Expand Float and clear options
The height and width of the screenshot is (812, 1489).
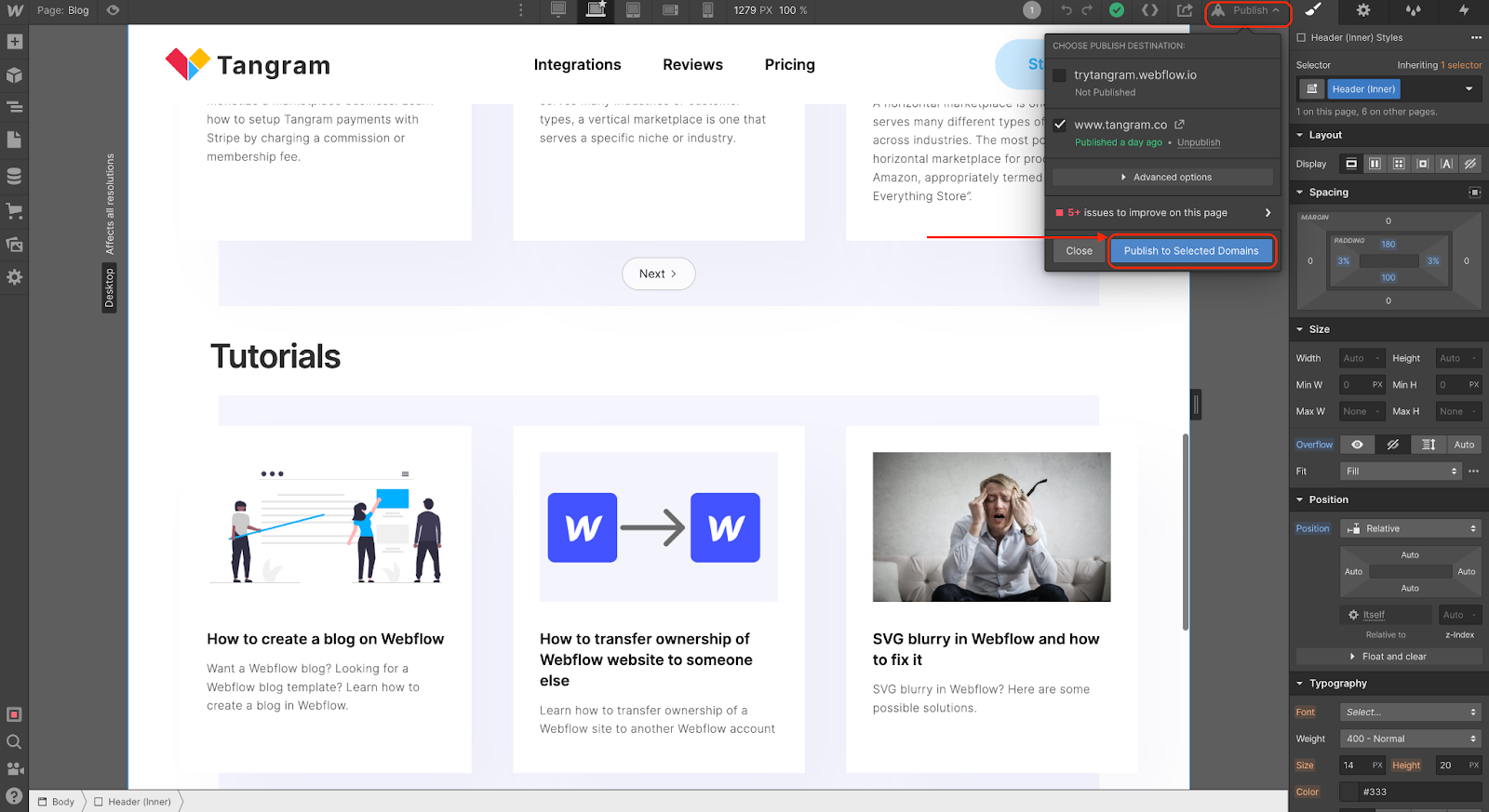[1388, 657]
